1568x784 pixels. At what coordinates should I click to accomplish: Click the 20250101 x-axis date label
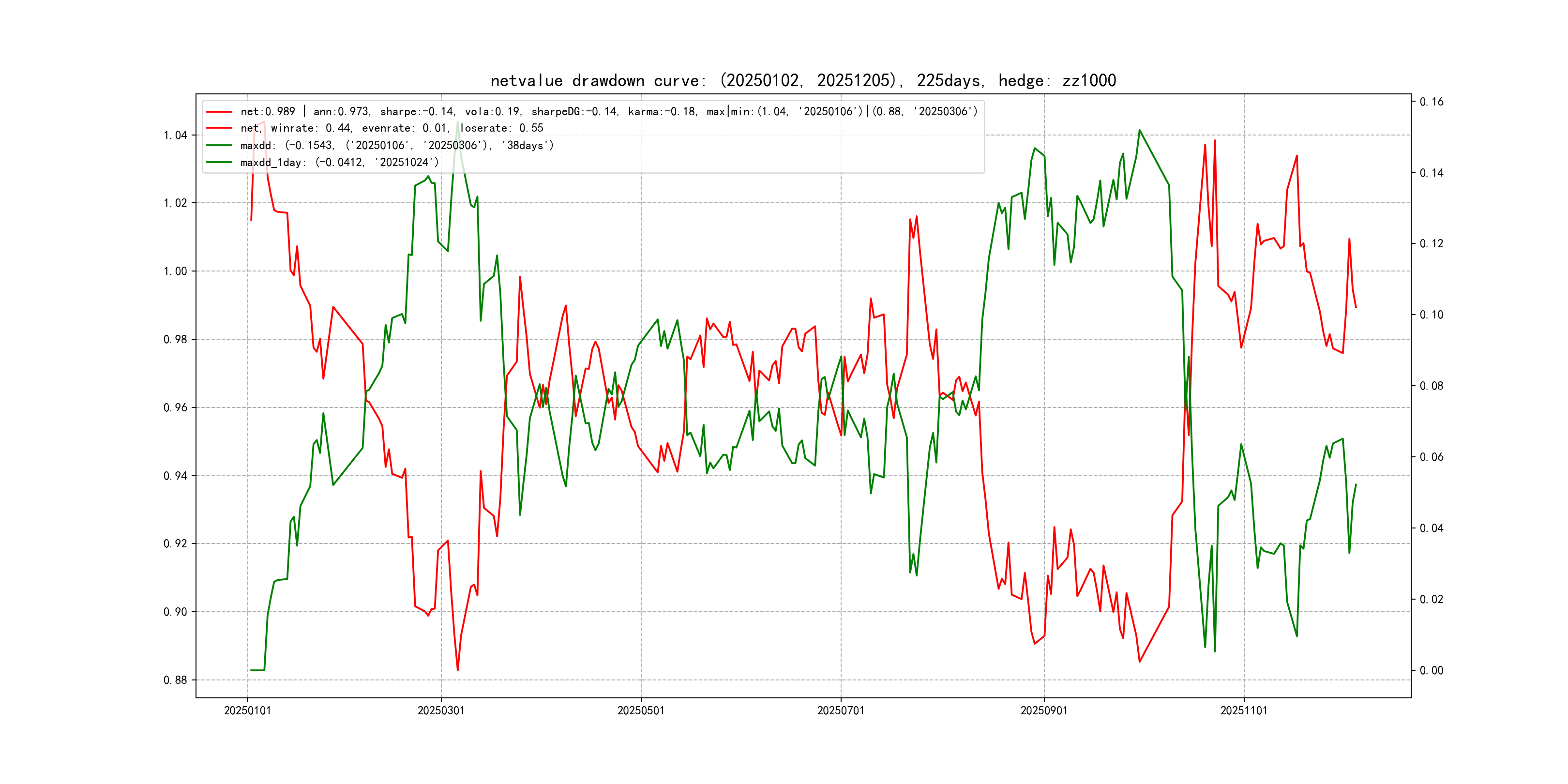click(247, 710)
